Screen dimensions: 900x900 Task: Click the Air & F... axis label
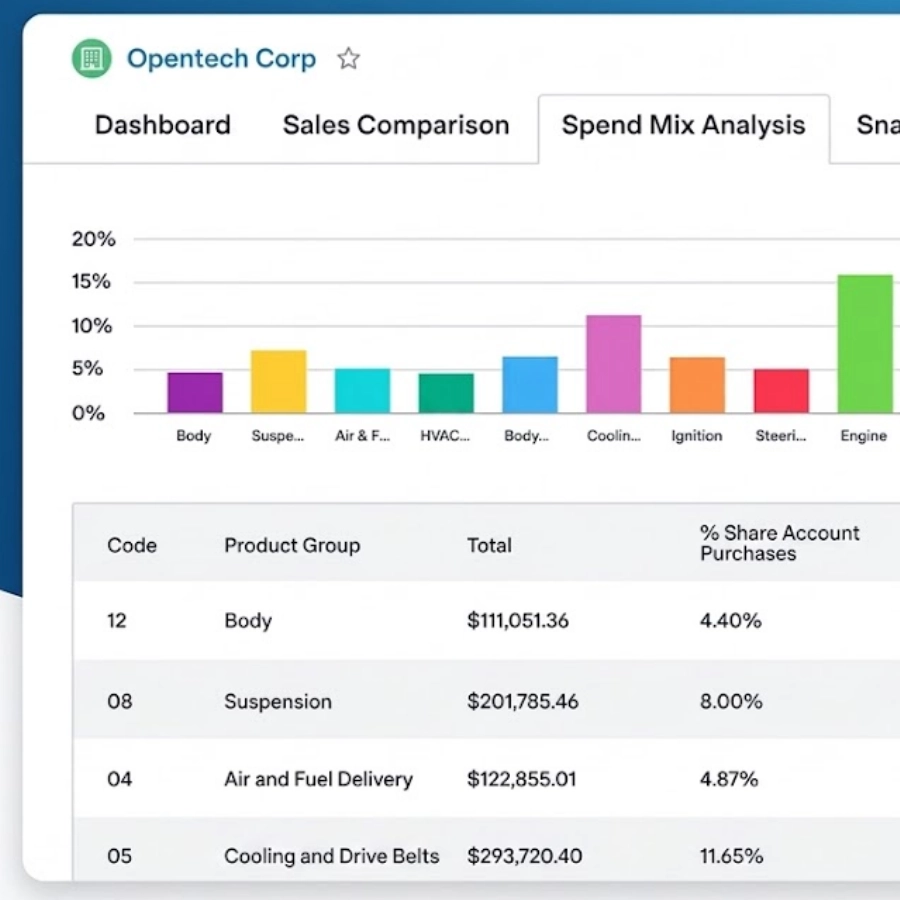[x=363, y=436]
